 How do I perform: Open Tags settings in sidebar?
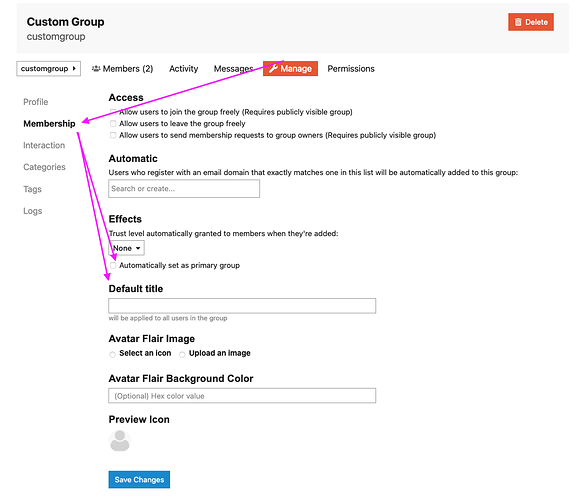click(32, 189)
